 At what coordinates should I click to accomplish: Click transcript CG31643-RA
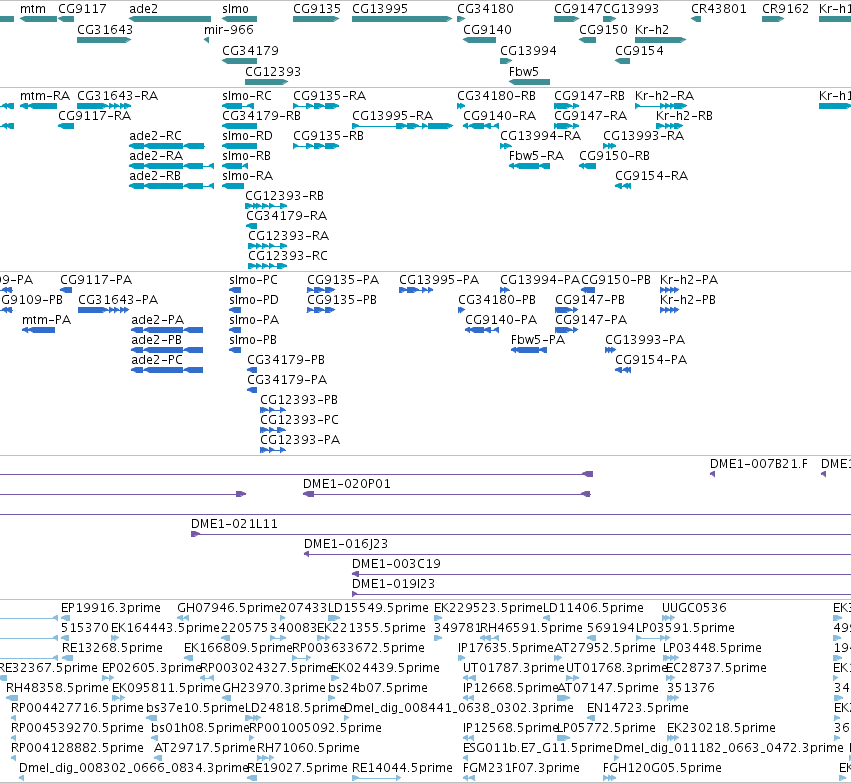pos(104,106)
